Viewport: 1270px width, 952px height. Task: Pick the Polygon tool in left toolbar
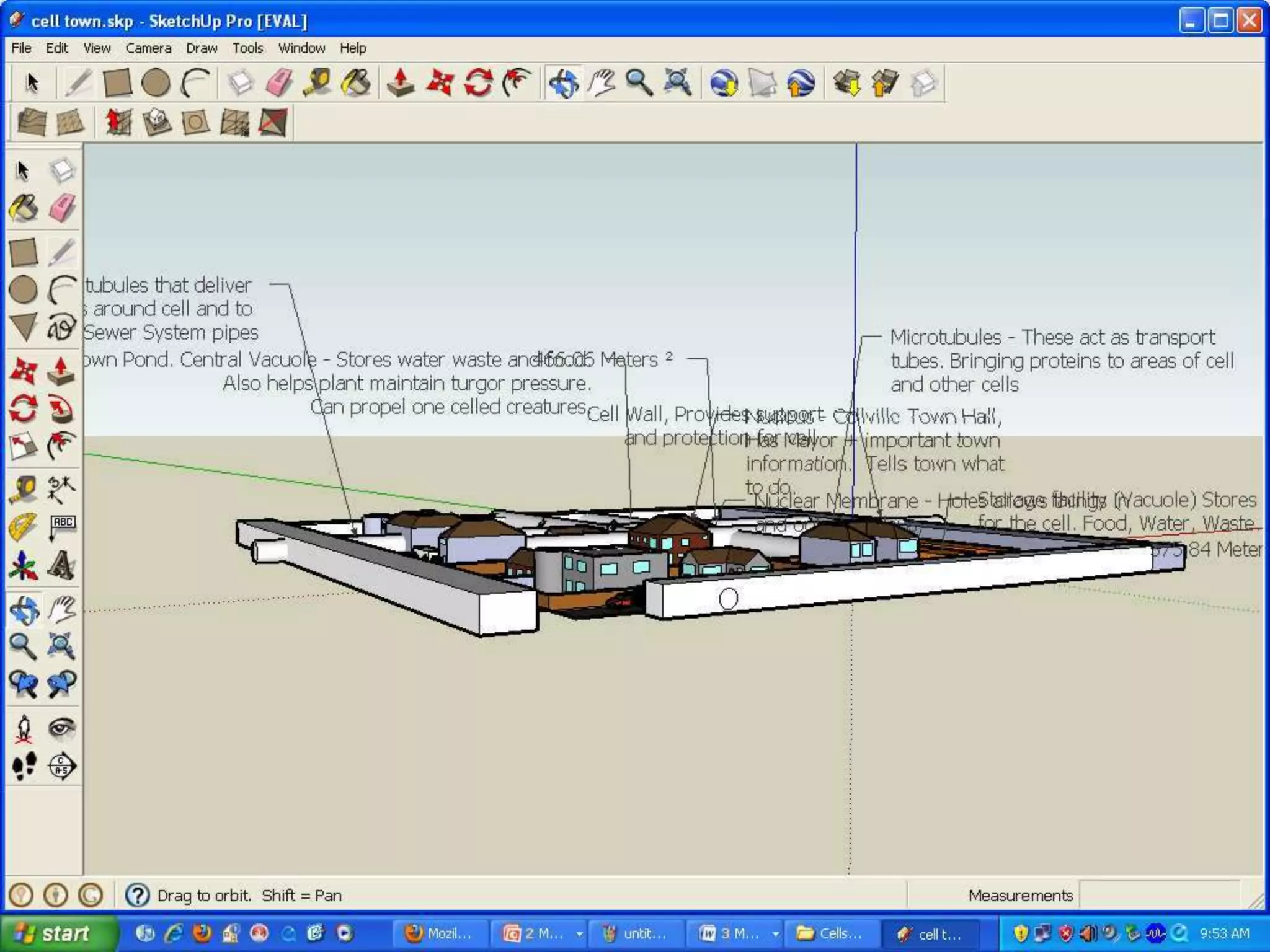click(x=24, y=327)
